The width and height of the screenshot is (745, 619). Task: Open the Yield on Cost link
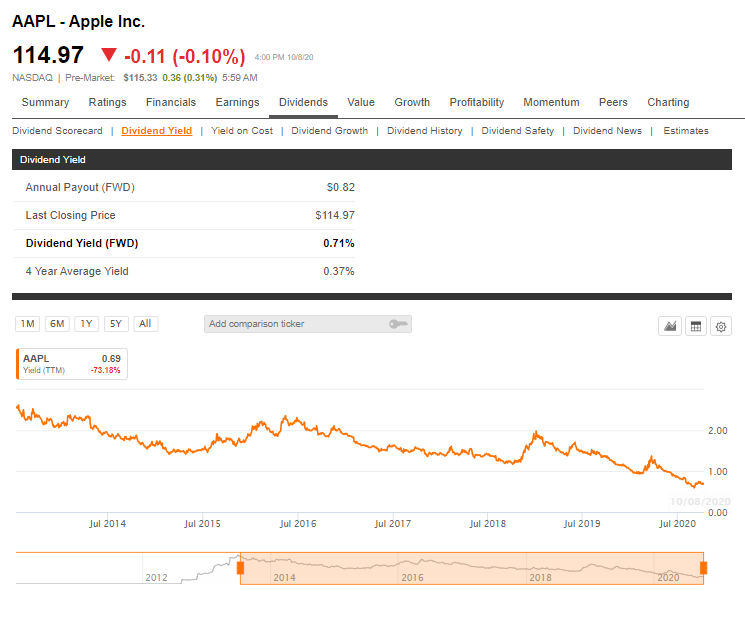tap(242, 131)
